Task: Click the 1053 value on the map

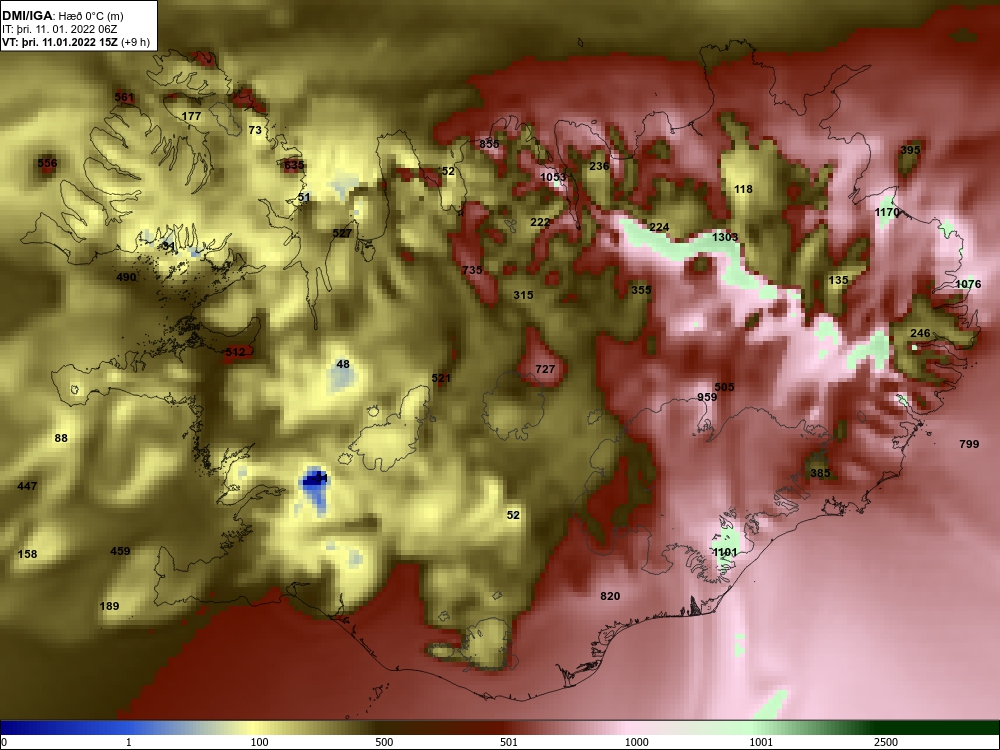Action: (553, 177)
